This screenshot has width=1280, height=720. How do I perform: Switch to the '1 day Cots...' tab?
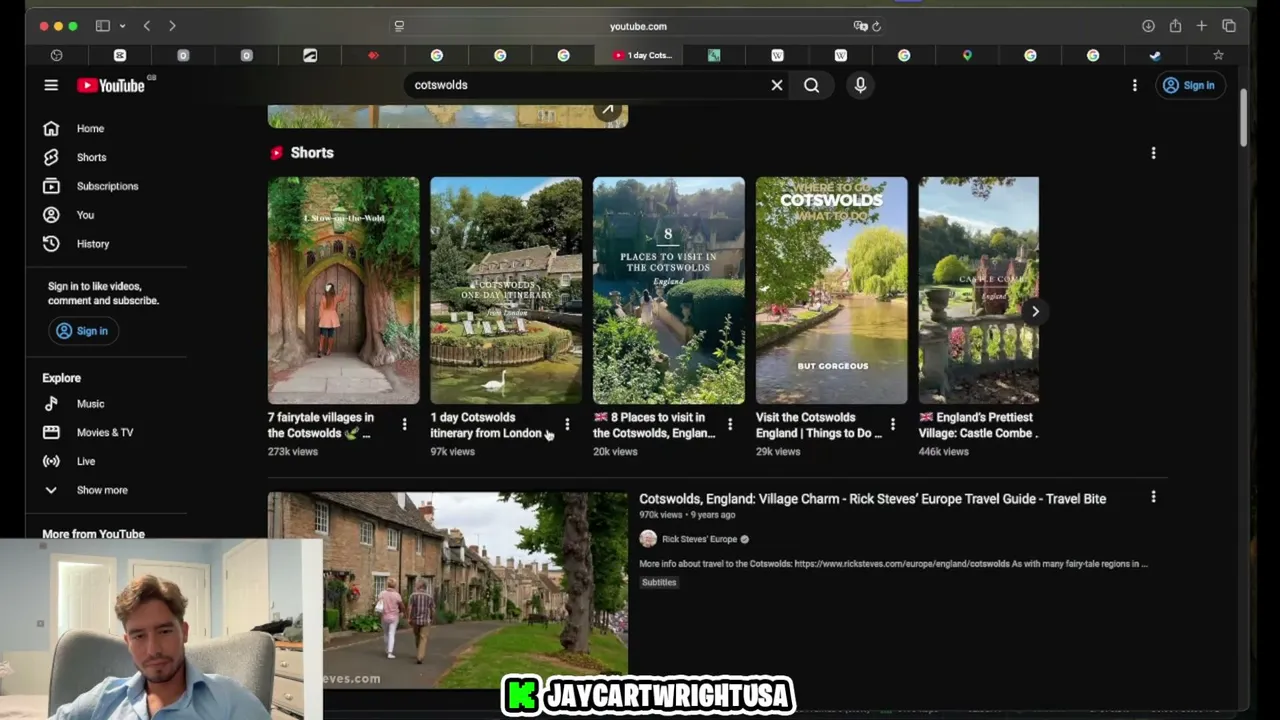pyautogui.click(x=642, y=55)
